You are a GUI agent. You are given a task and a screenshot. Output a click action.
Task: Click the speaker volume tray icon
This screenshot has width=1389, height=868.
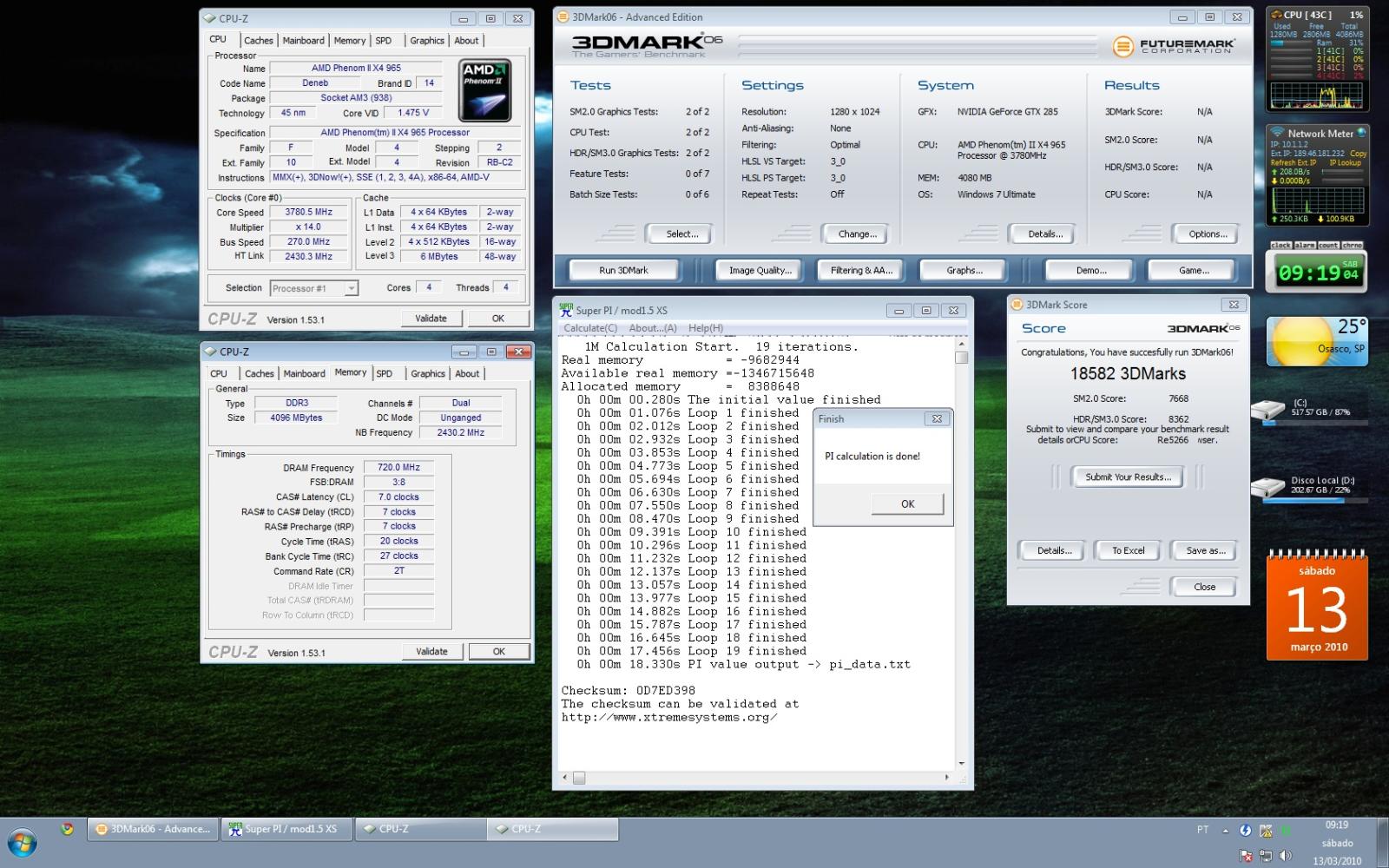point(1286,856)
